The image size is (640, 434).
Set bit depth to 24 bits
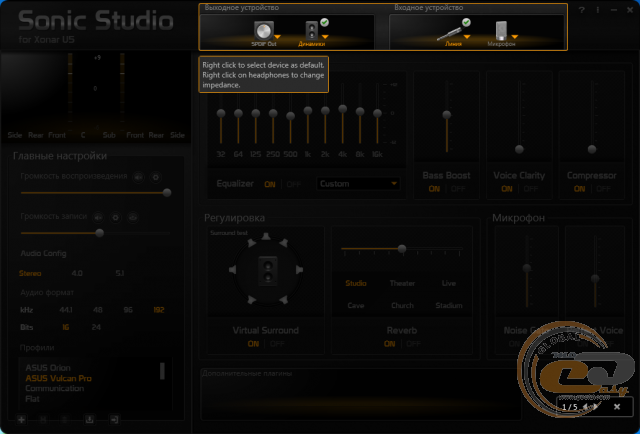[x=96, y=327]
